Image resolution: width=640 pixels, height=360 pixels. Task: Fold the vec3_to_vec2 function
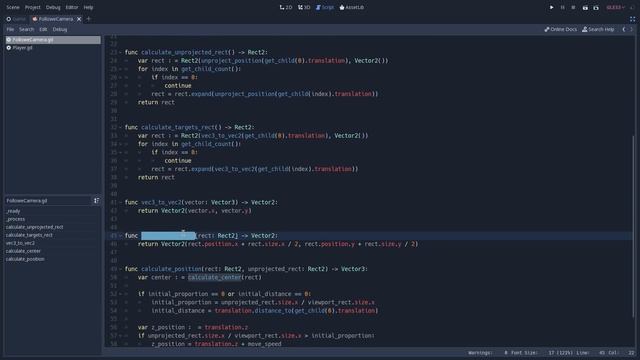click(x=120, y=202)
